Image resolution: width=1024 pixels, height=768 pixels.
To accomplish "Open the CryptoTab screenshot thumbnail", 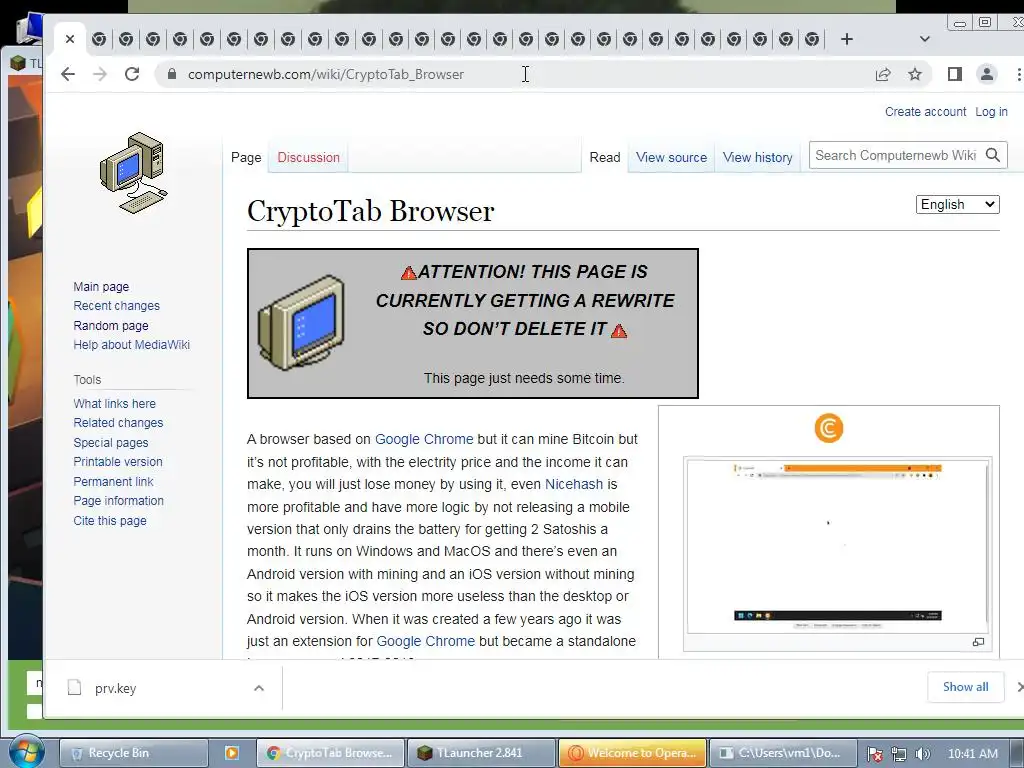I will pos(837,546).
